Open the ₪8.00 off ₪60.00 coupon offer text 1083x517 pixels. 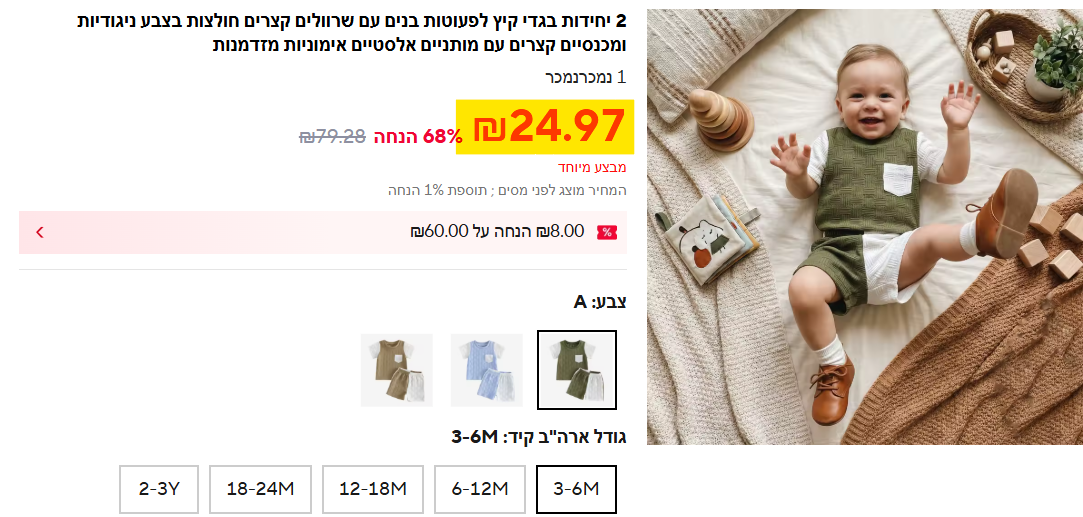pyautogui.click(x=497, y=231)
